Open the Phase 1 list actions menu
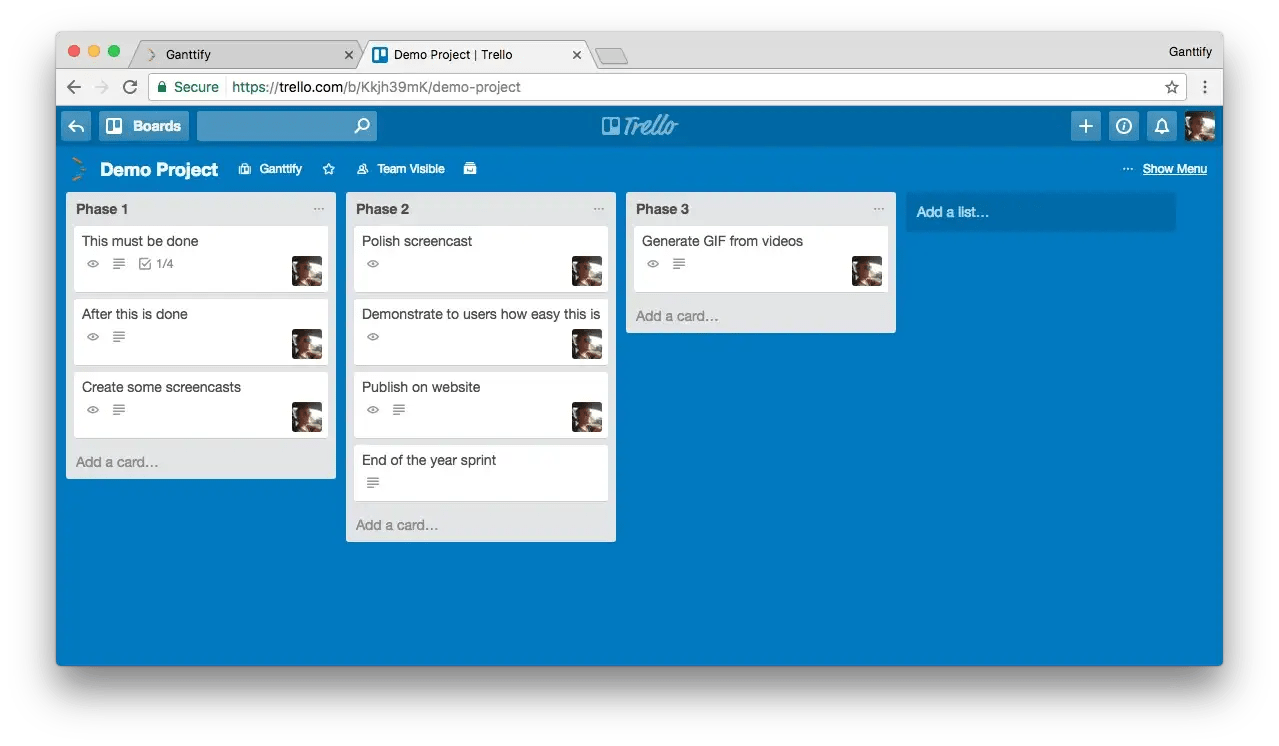Screen dimensions: 1279x746 click(319, 208)
